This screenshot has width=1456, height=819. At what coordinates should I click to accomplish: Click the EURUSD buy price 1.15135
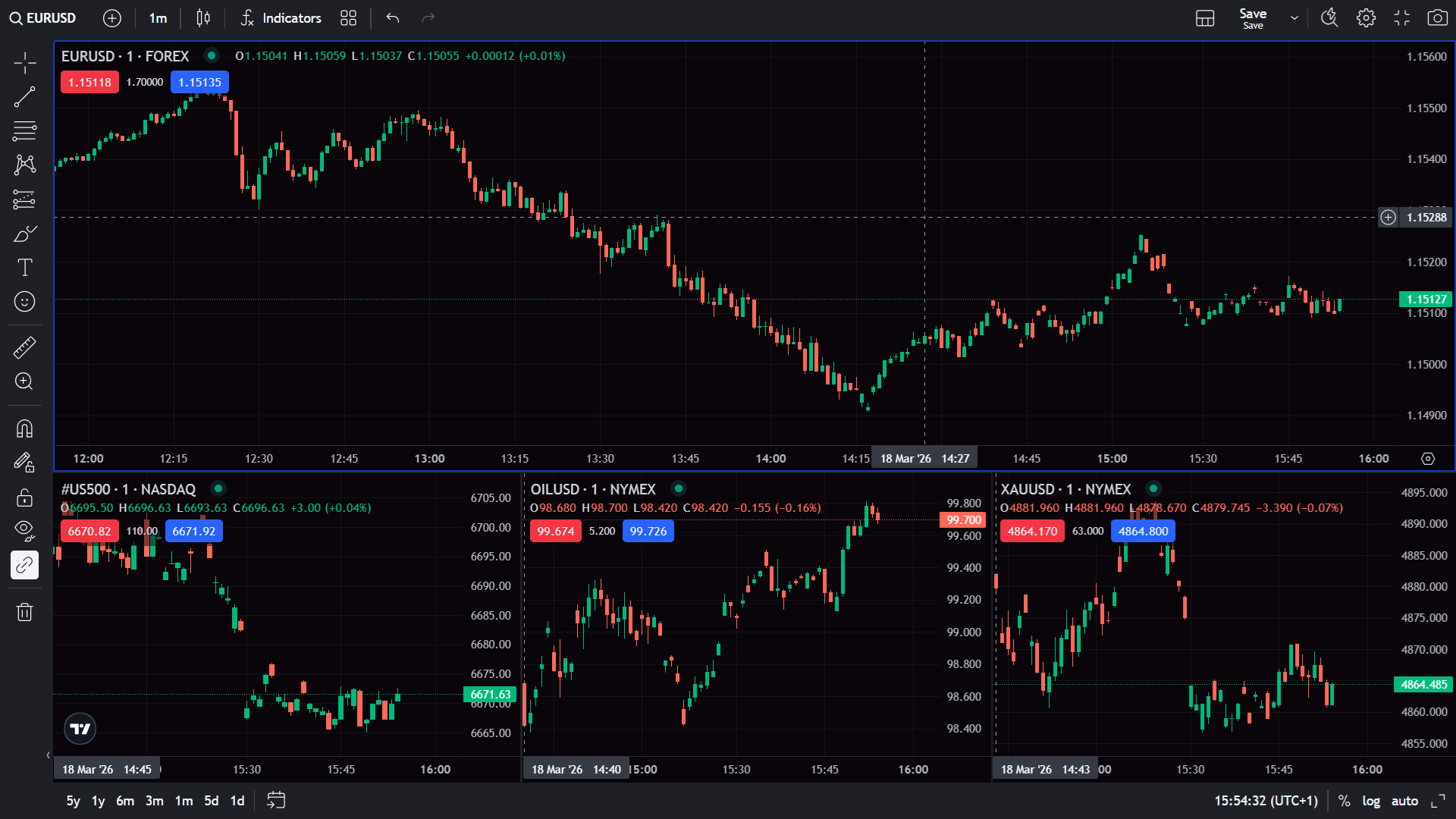(199, 82)
